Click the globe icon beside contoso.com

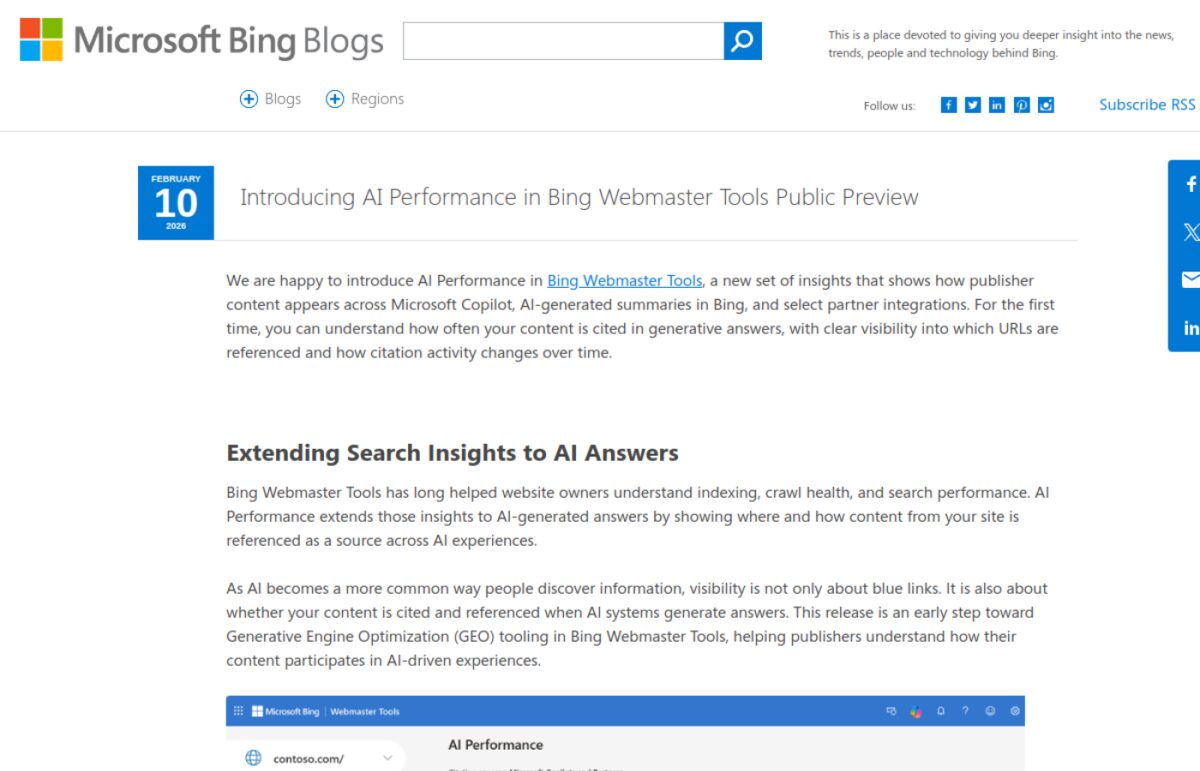(254, 758)
